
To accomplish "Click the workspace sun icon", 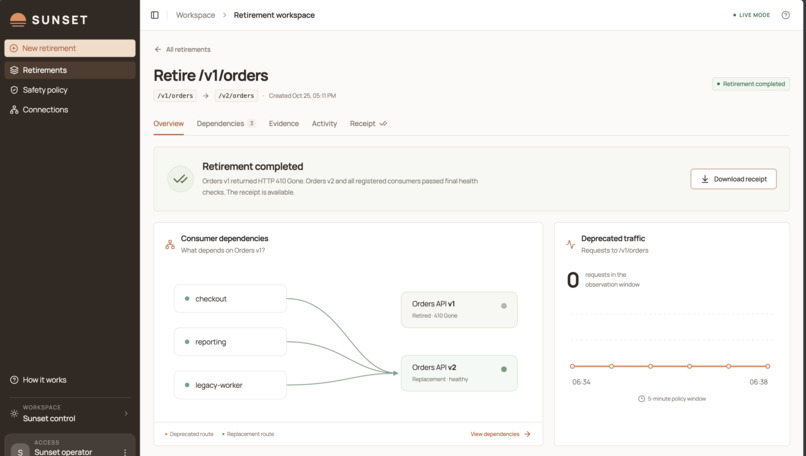I will (x=14, y=413).
